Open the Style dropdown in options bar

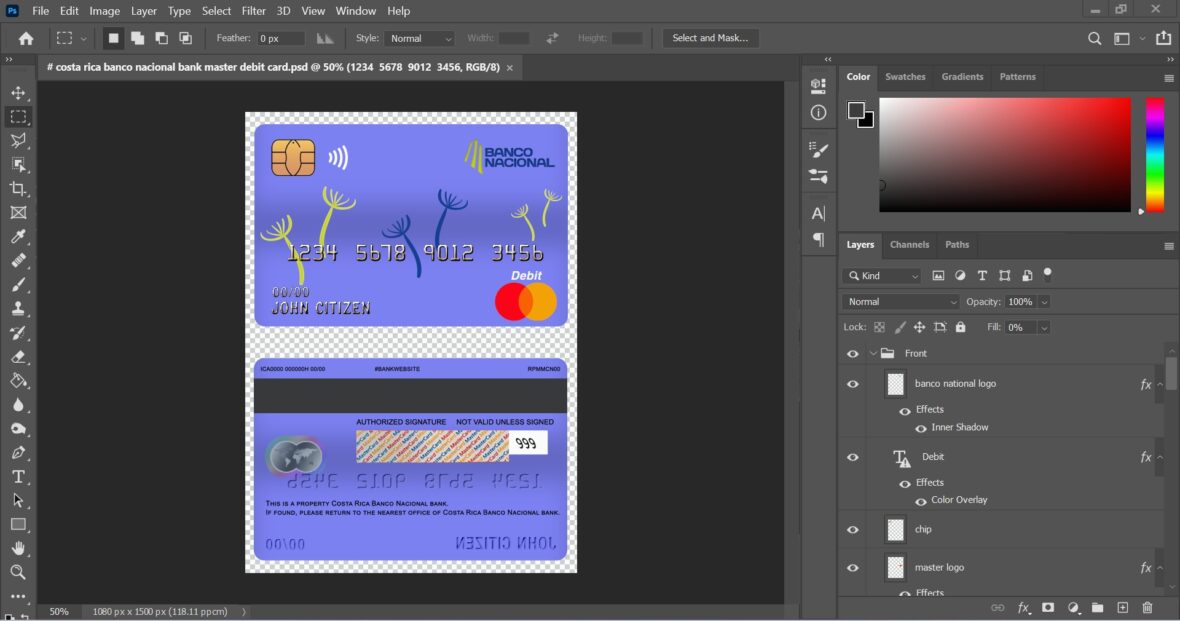[x=419, y=38]
